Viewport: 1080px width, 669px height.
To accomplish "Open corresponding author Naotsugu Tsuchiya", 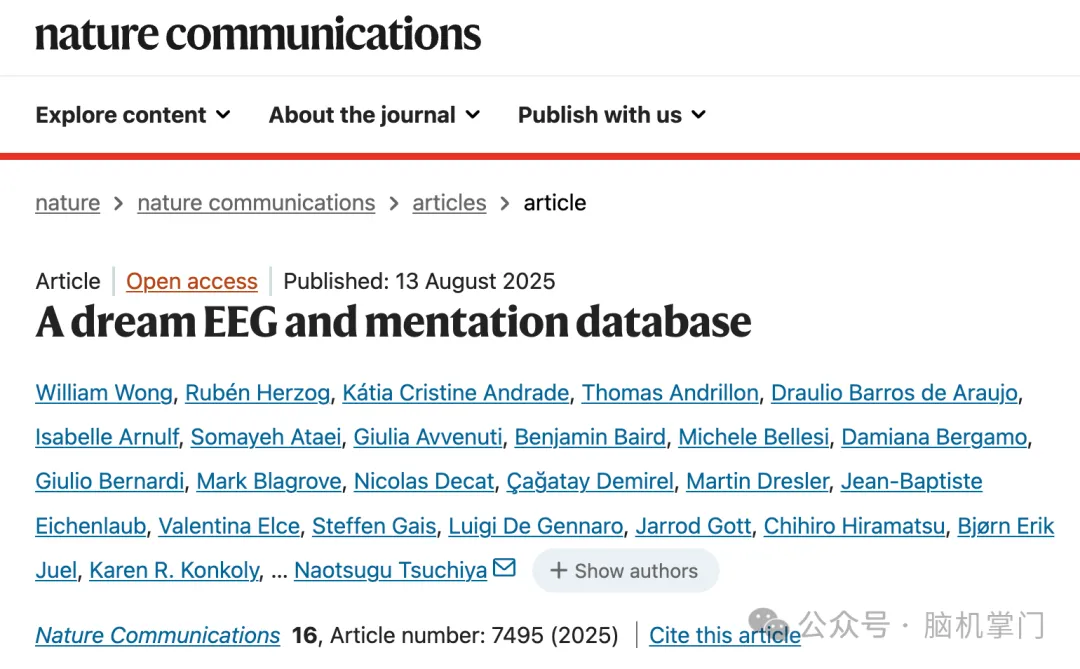I will coord(390,571).
